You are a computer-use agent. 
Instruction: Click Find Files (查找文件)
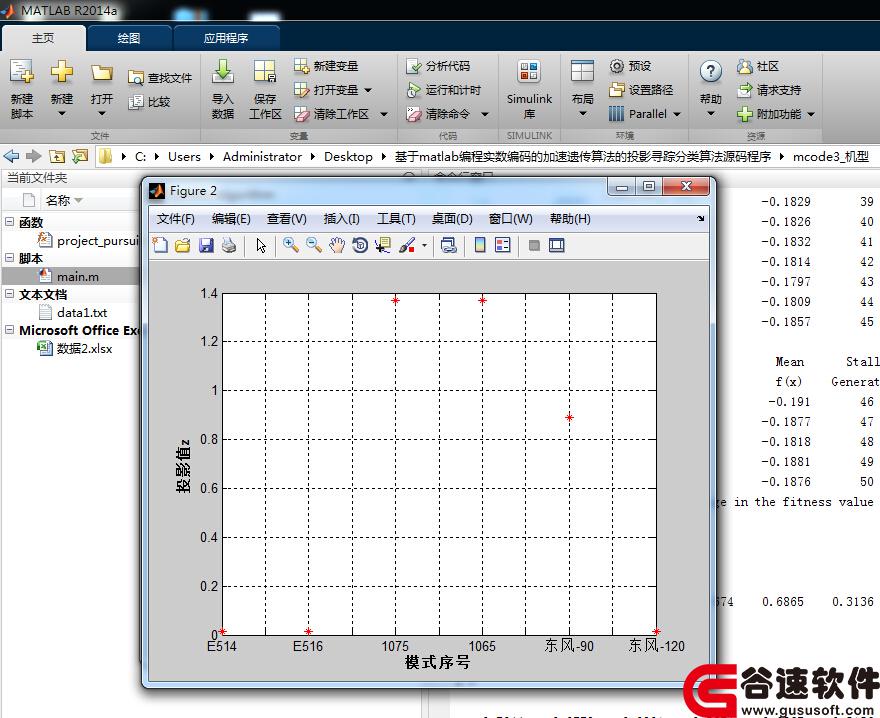(x=160, y=77)
